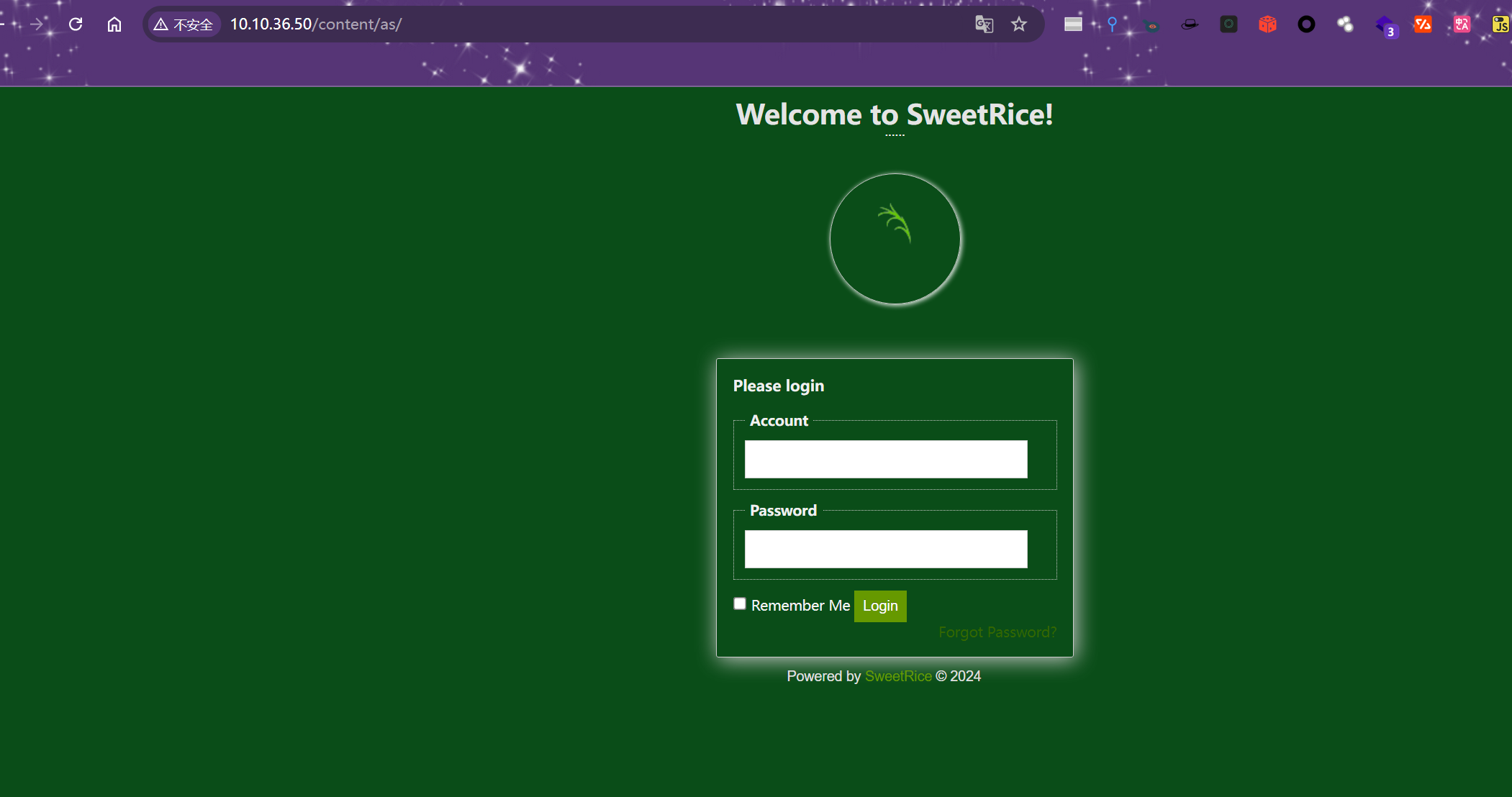Click the yellow JS toggle extension
The height and width of the screenshot is (797, 1512).
point(1500,24)
